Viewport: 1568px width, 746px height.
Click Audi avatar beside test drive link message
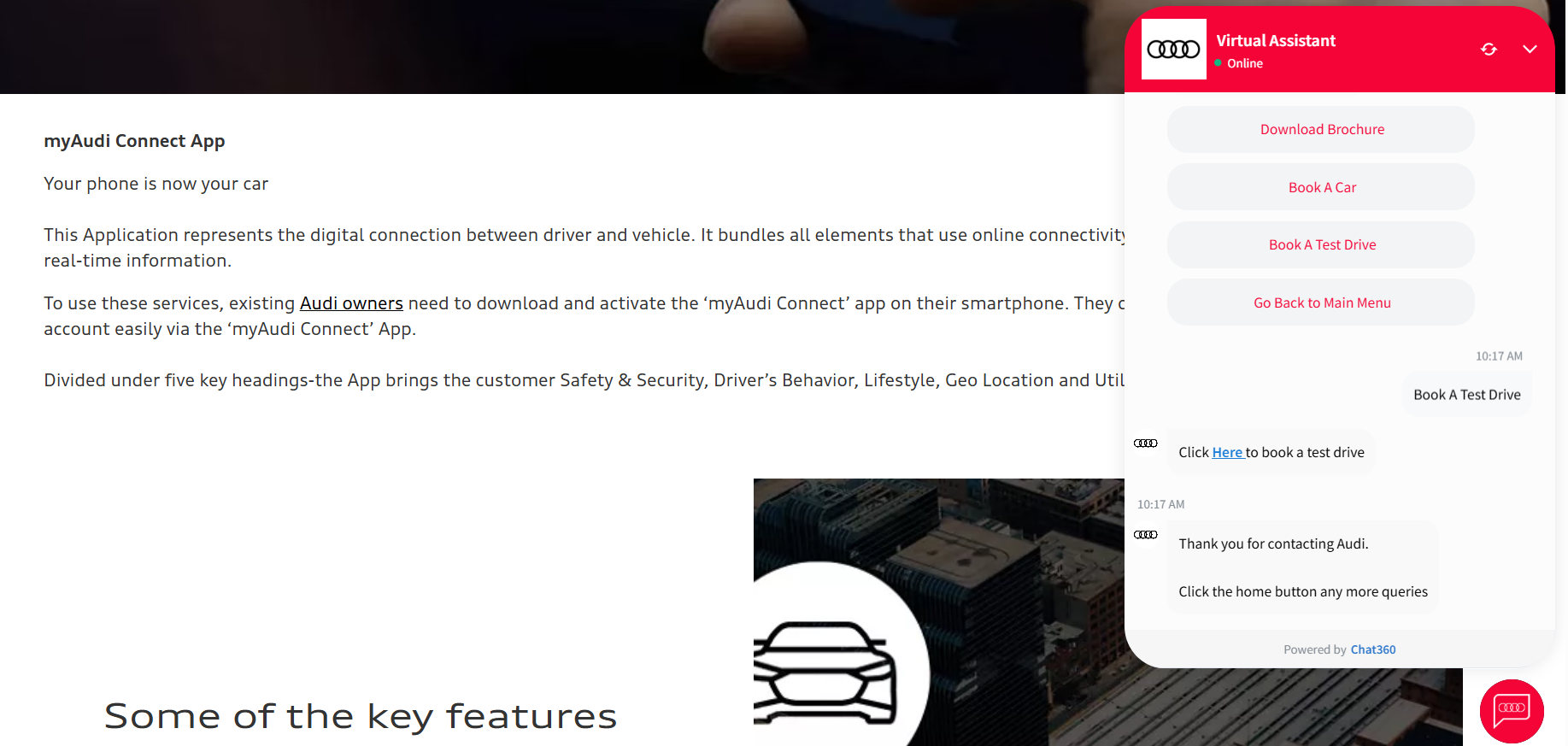click(x=1145, y=443)
